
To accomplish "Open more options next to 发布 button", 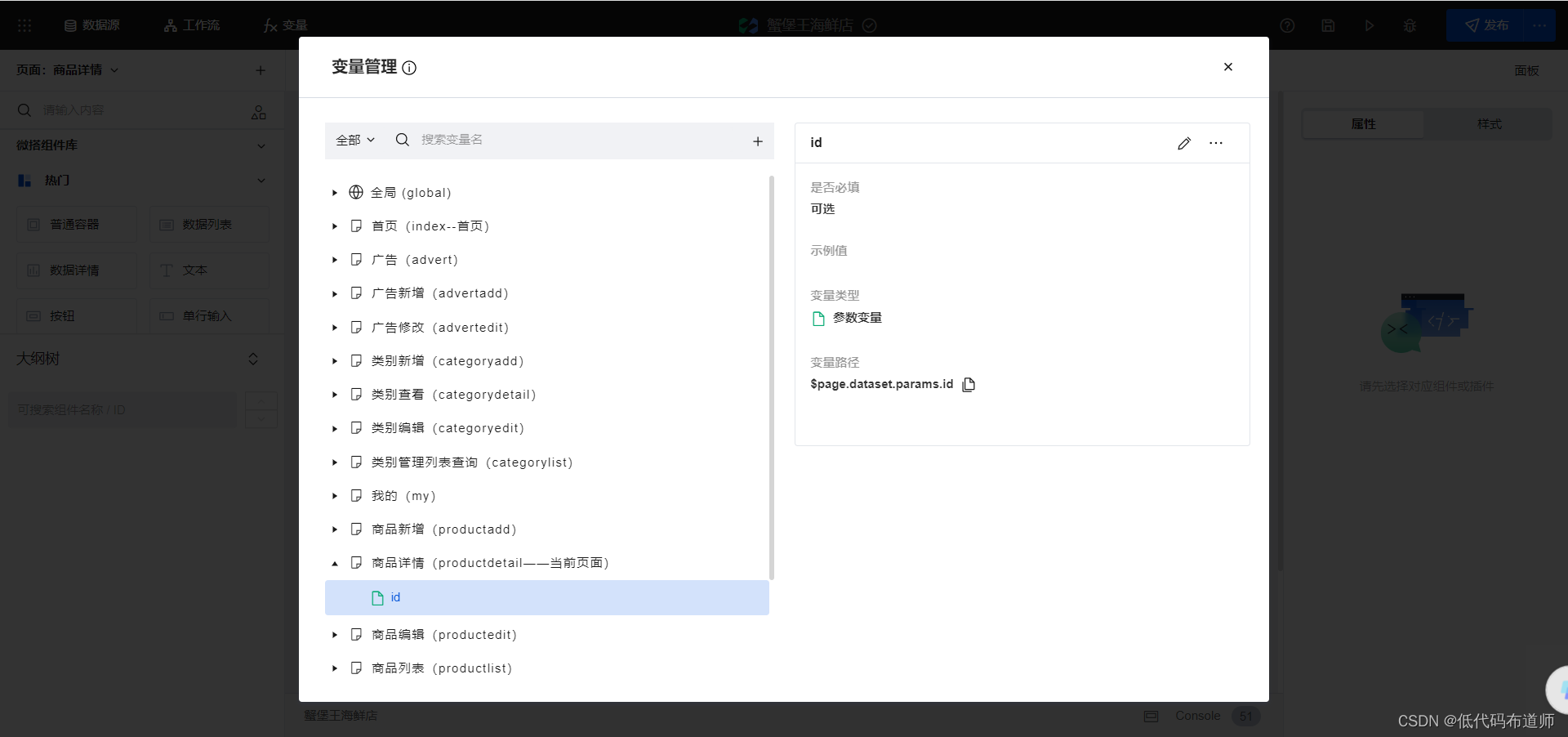I will coord(1539,25).
